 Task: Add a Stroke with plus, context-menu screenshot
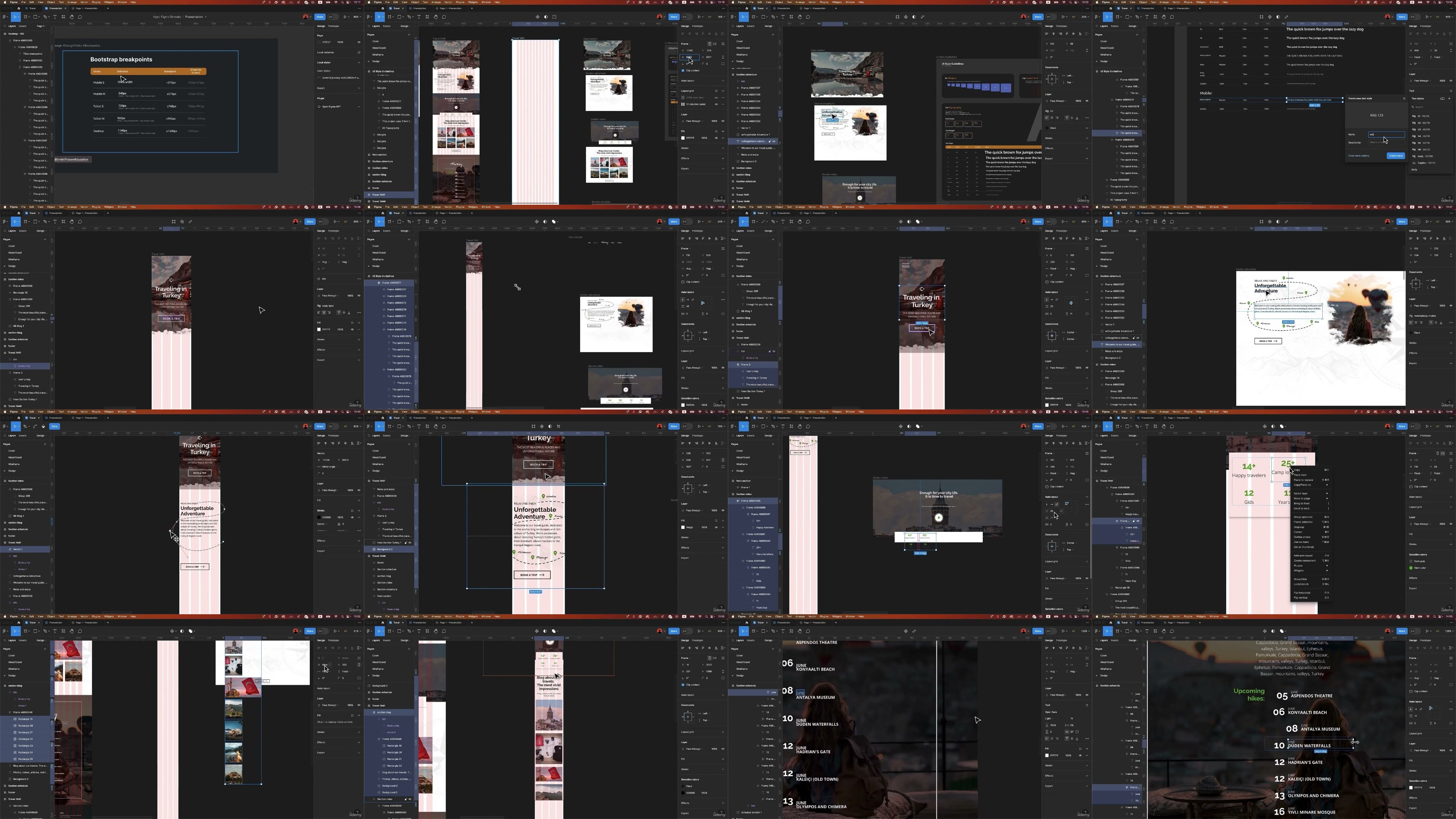(x=1451, y=544)
